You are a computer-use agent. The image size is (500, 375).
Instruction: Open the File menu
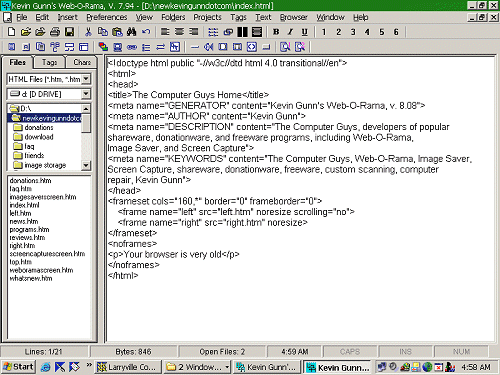tap(22, 17)
